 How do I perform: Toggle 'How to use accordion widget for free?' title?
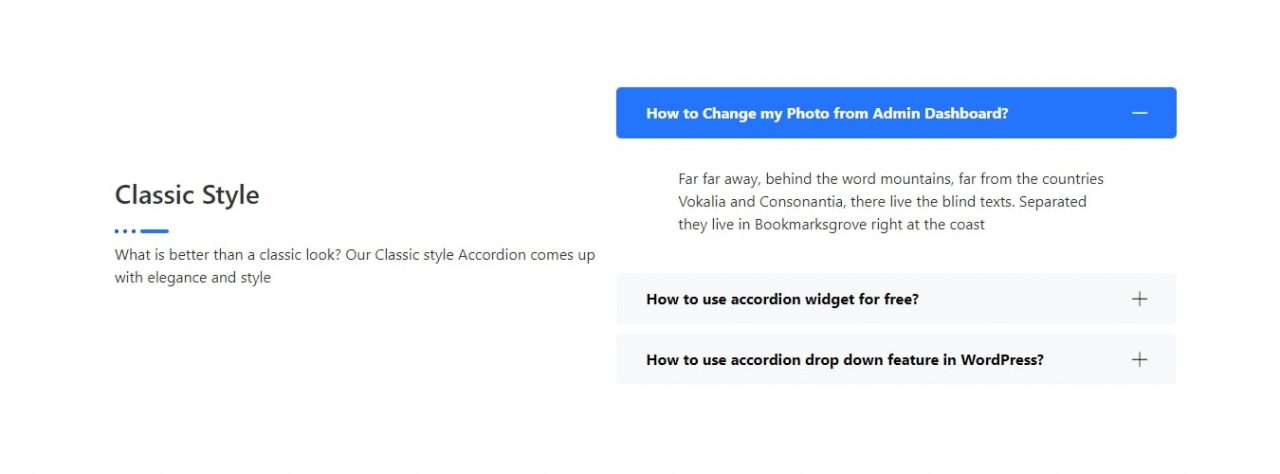782,299
